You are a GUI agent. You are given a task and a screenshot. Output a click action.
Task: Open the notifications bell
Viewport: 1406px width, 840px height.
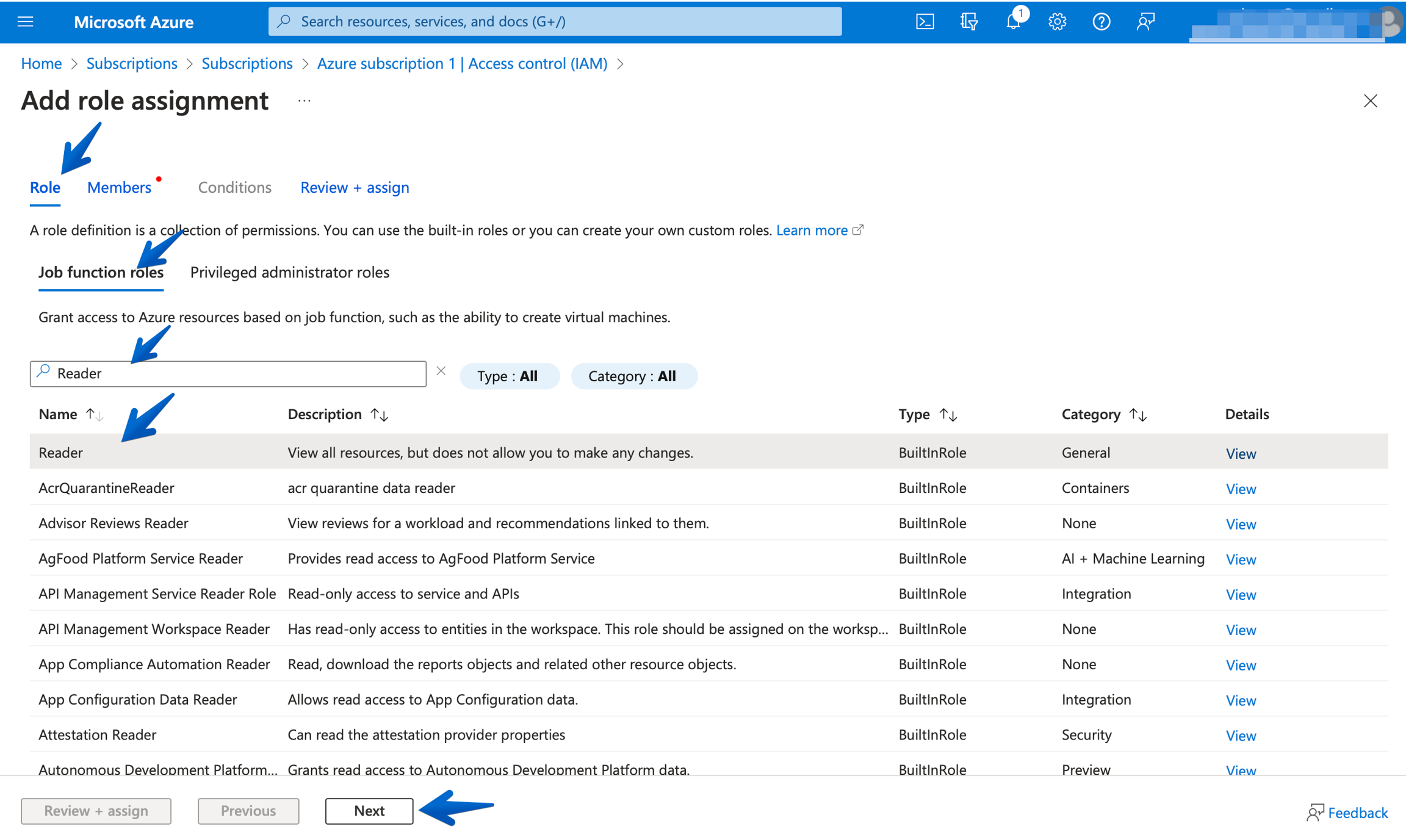point(1013,22)
